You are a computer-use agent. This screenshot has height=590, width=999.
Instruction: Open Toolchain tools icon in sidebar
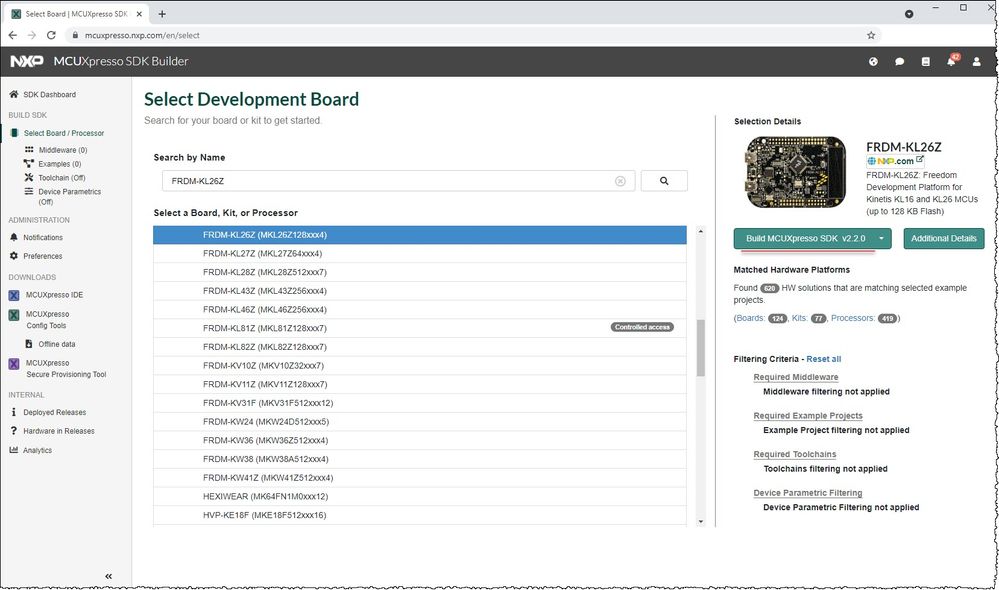(29, 178)
